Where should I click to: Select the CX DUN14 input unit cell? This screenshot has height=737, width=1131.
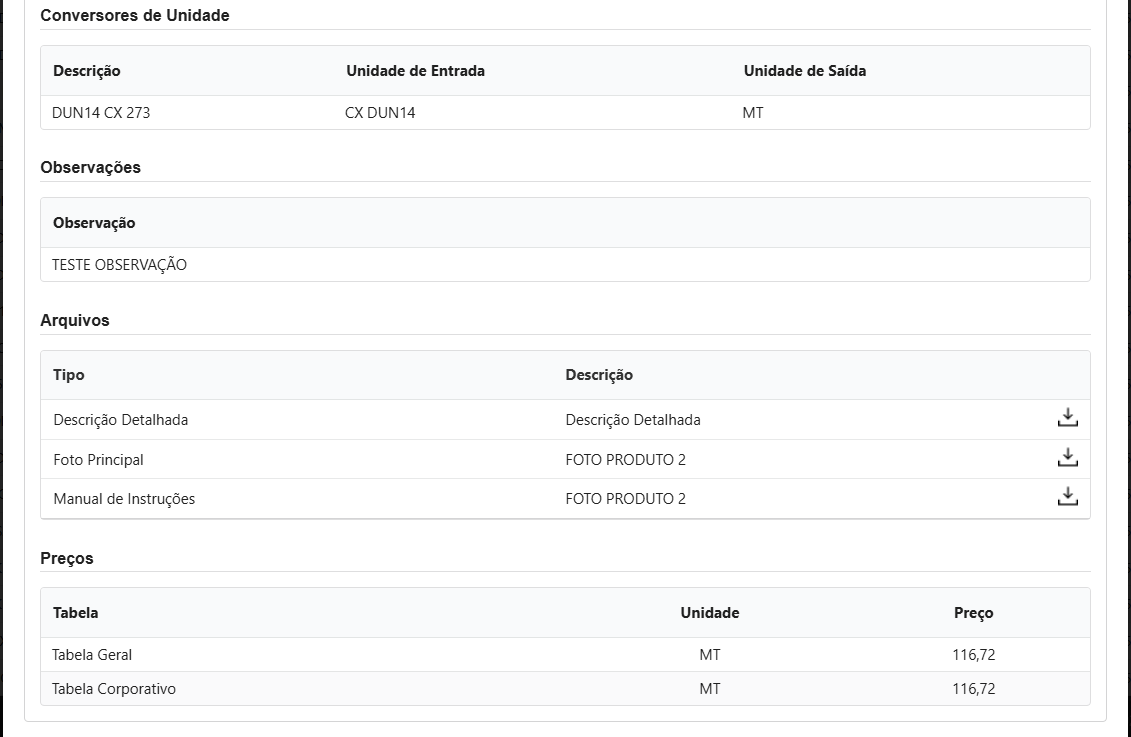click(380, 113)
